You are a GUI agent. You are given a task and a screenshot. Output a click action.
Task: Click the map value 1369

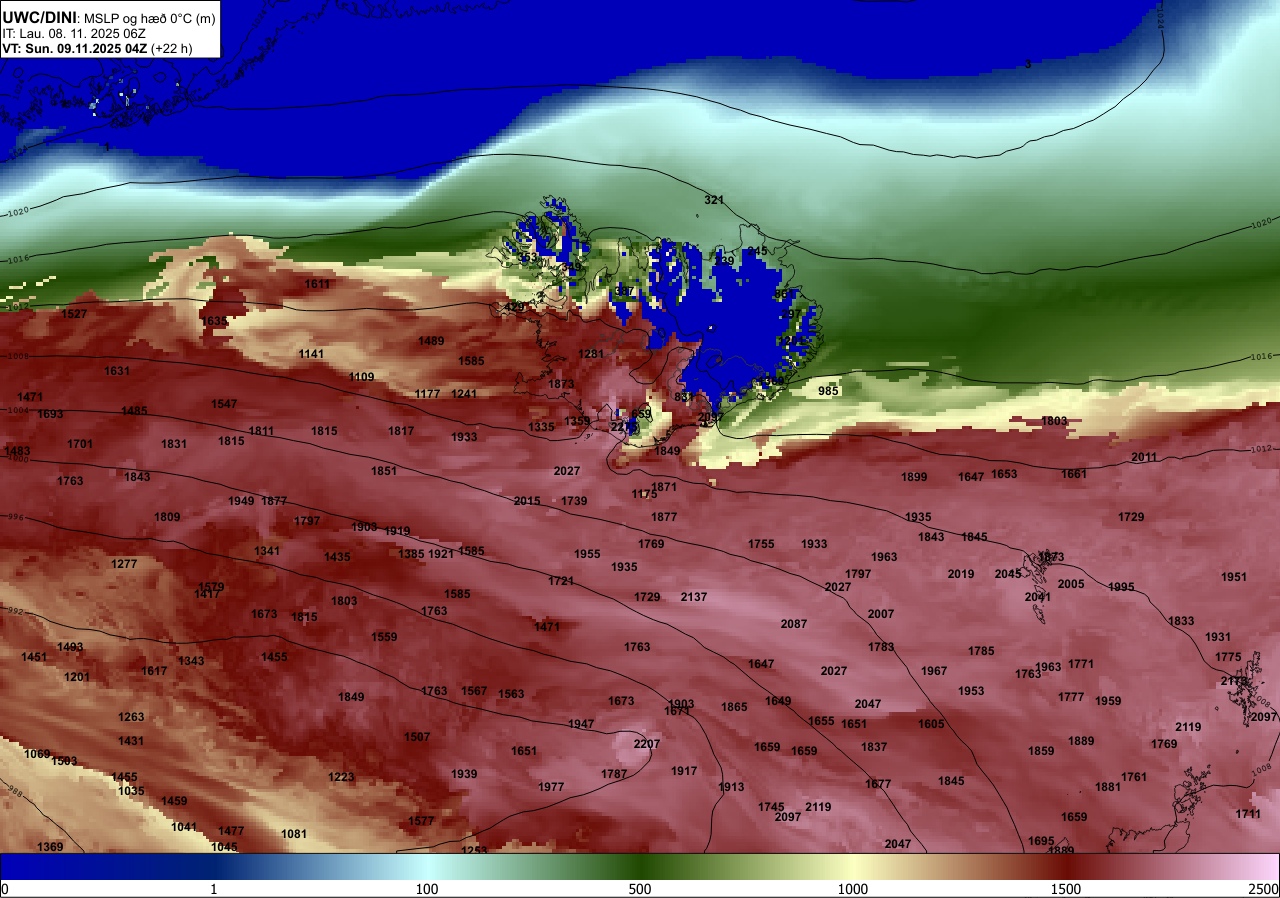click(x=50, y=847)
